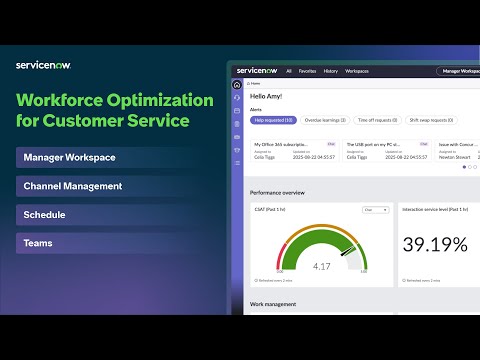The height and width of the screenshot is (360, 480).
Task: Click the home breadcrumb icon
Action: (248, 83)
